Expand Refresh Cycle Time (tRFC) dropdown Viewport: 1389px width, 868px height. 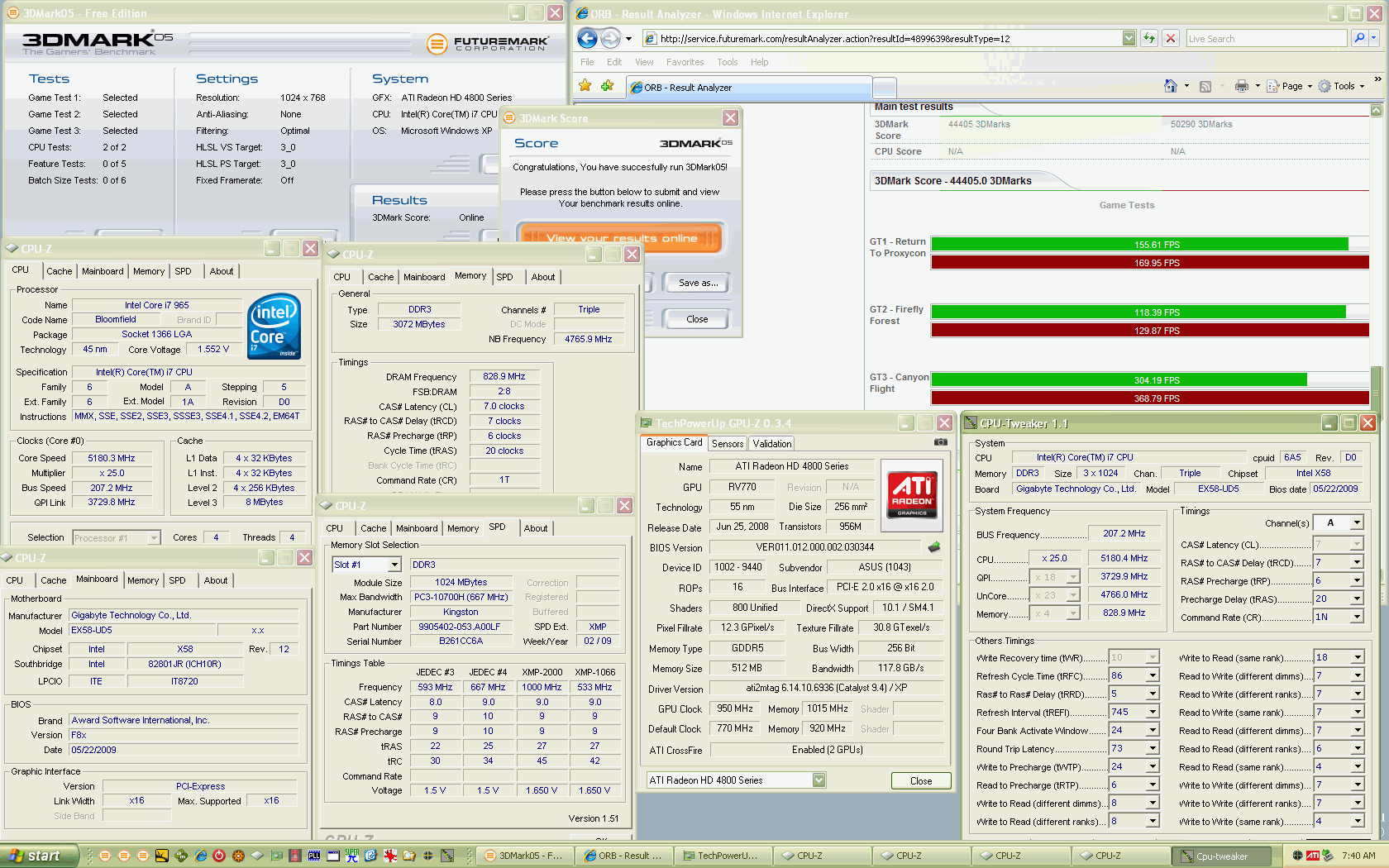1153,675
